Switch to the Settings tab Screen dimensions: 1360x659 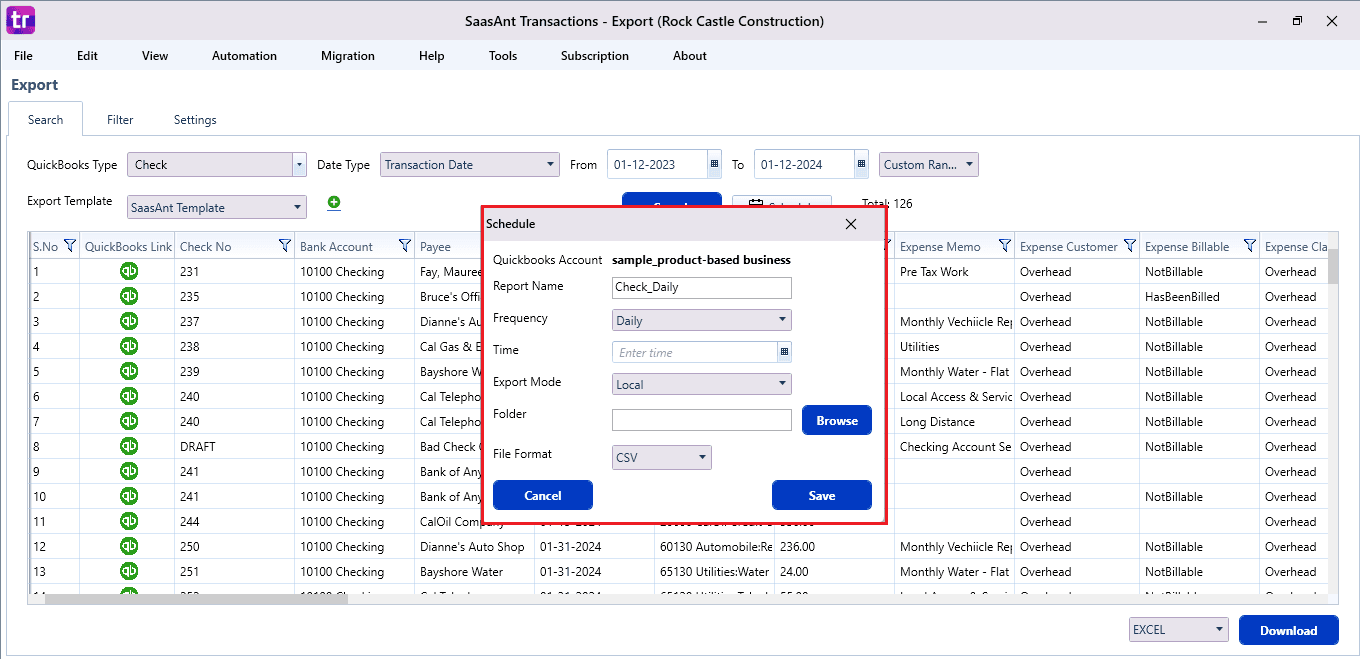(x=195, y=120)
